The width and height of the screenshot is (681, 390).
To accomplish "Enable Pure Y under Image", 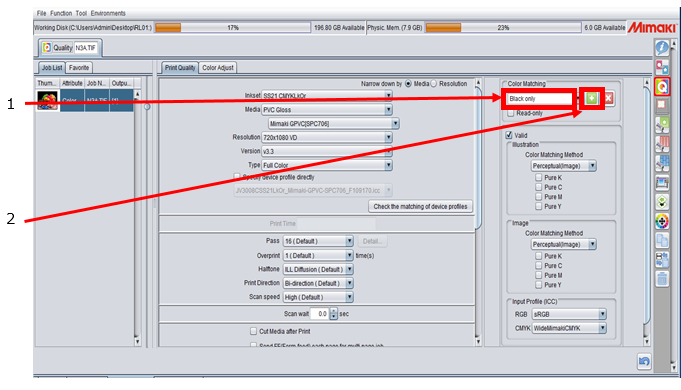I will 539,285.
